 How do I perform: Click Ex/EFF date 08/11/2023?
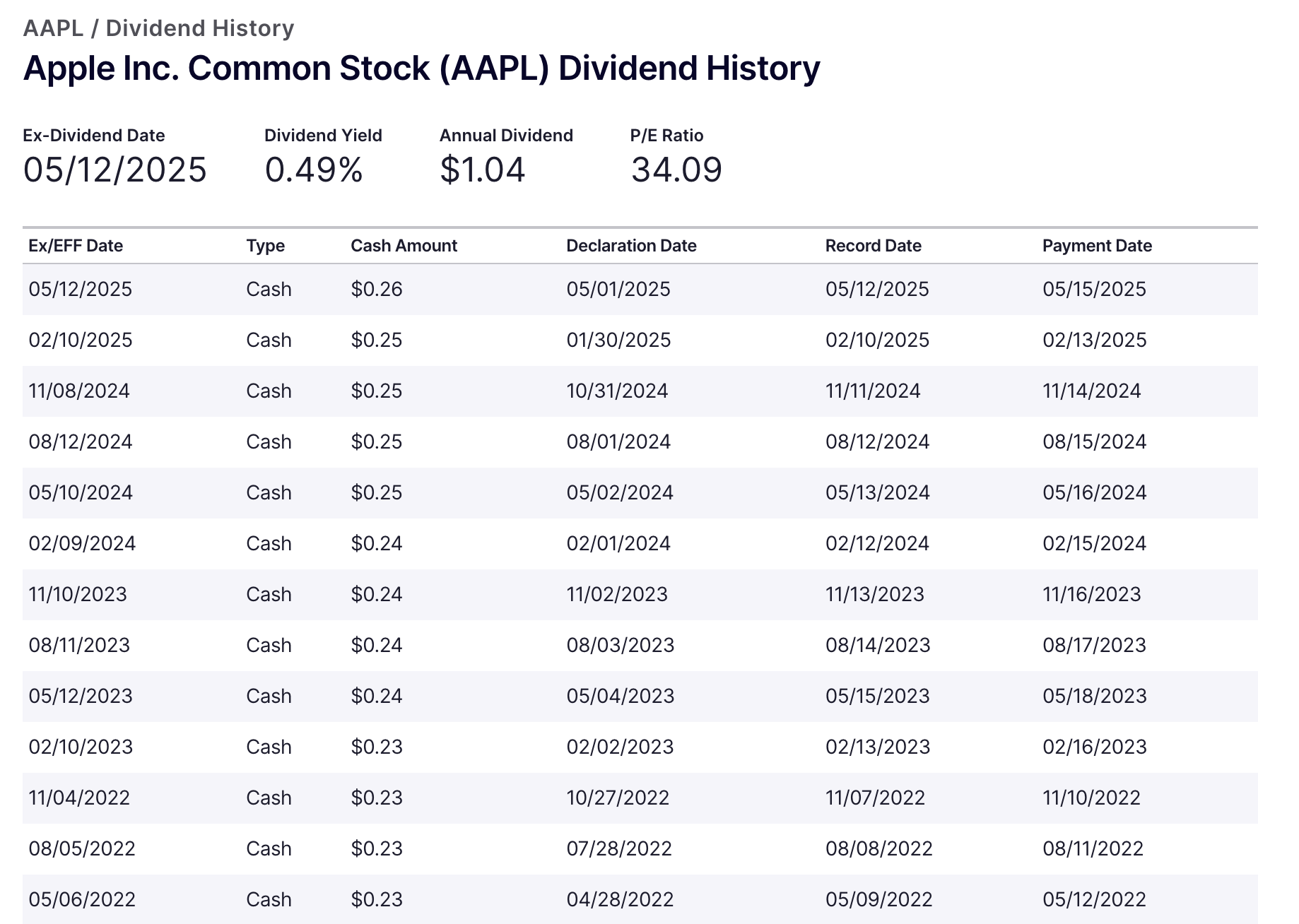click(79, 645)
